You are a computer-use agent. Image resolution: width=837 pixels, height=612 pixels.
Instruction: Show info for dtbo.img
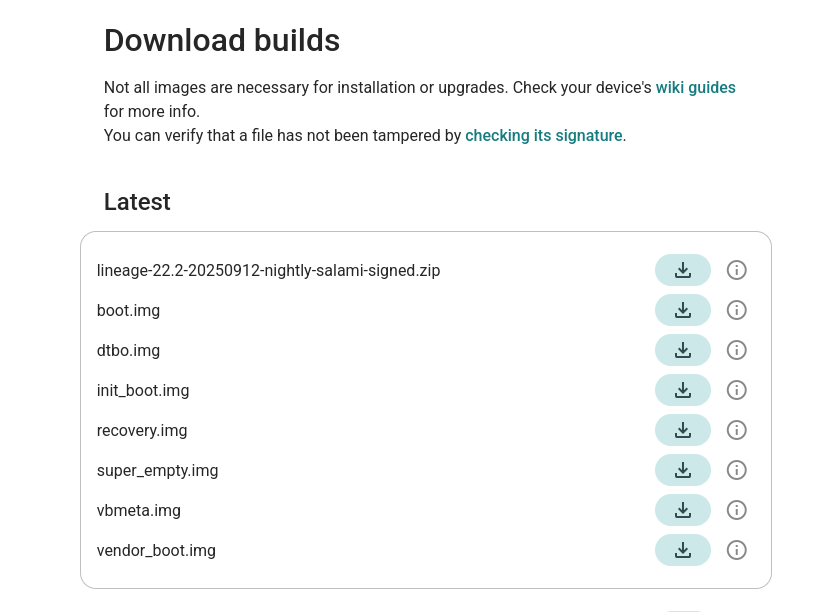point(737,350)
